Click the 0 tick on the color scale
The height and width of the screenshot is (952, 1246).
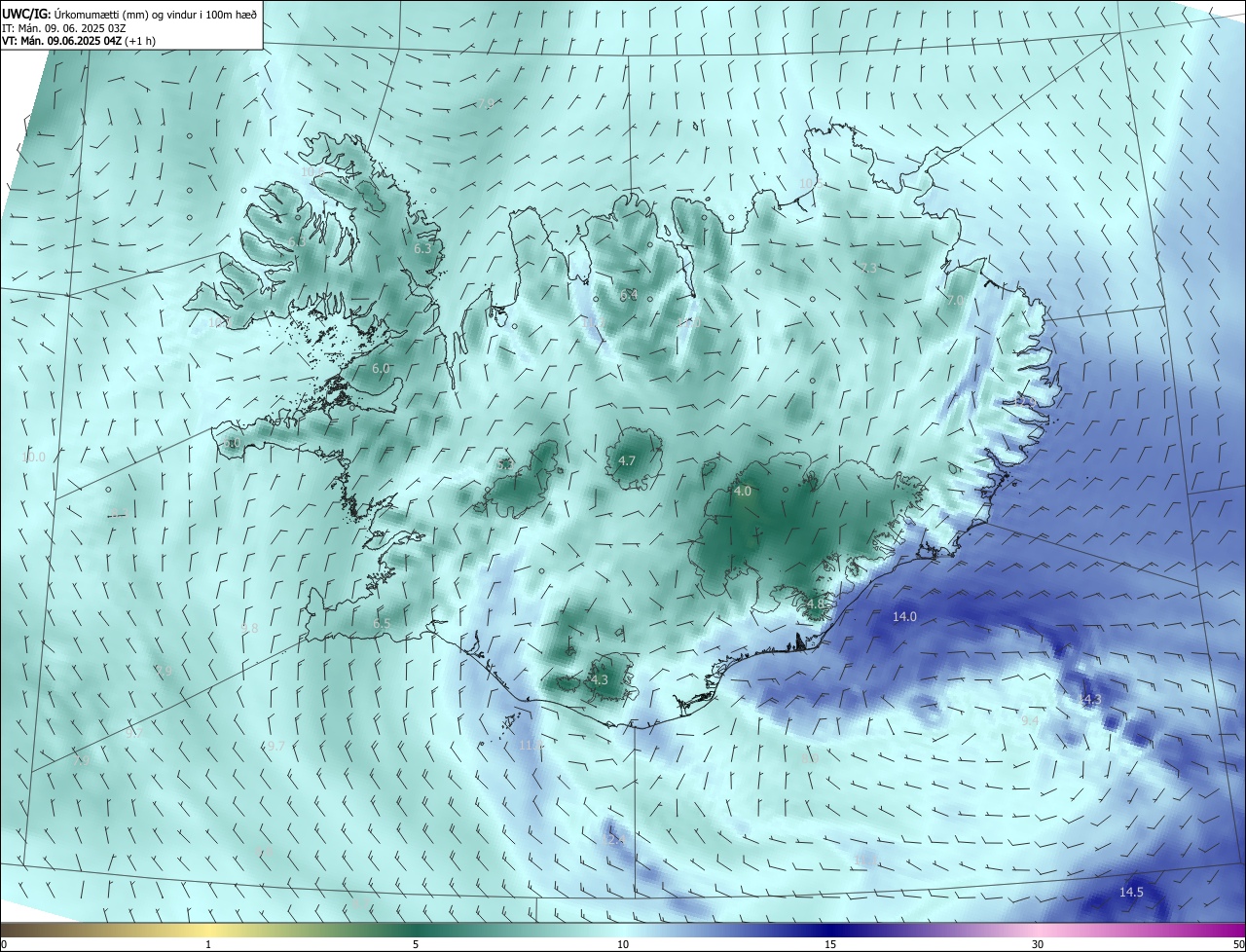click(4, 944)
